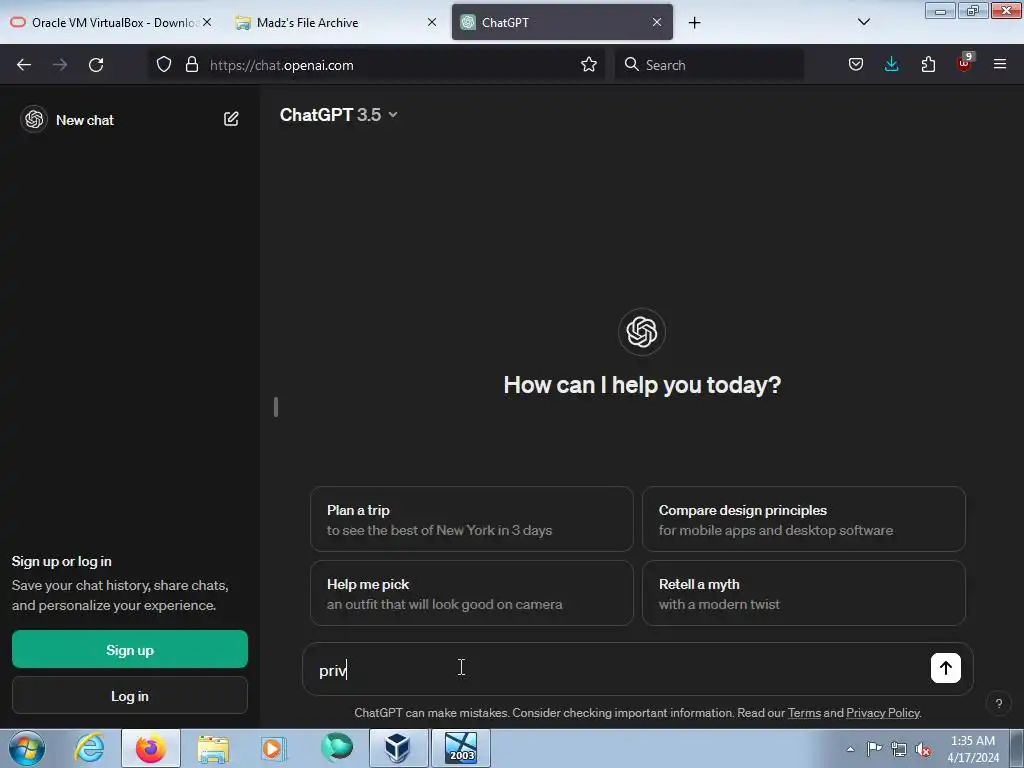1024x768 pixels.
Task: Click the network tray icon
Action: (x=899, y=749)
